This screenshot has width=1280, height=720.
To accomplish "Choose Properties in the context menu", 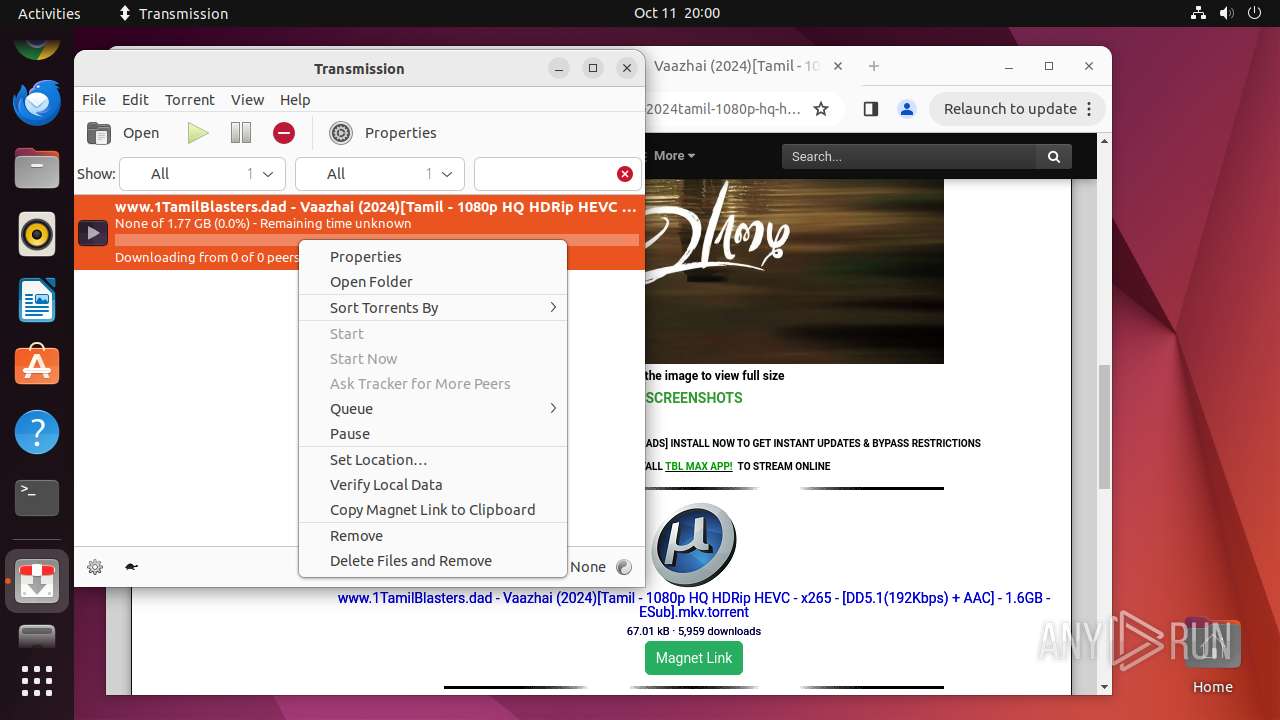I will coord(433,257).
